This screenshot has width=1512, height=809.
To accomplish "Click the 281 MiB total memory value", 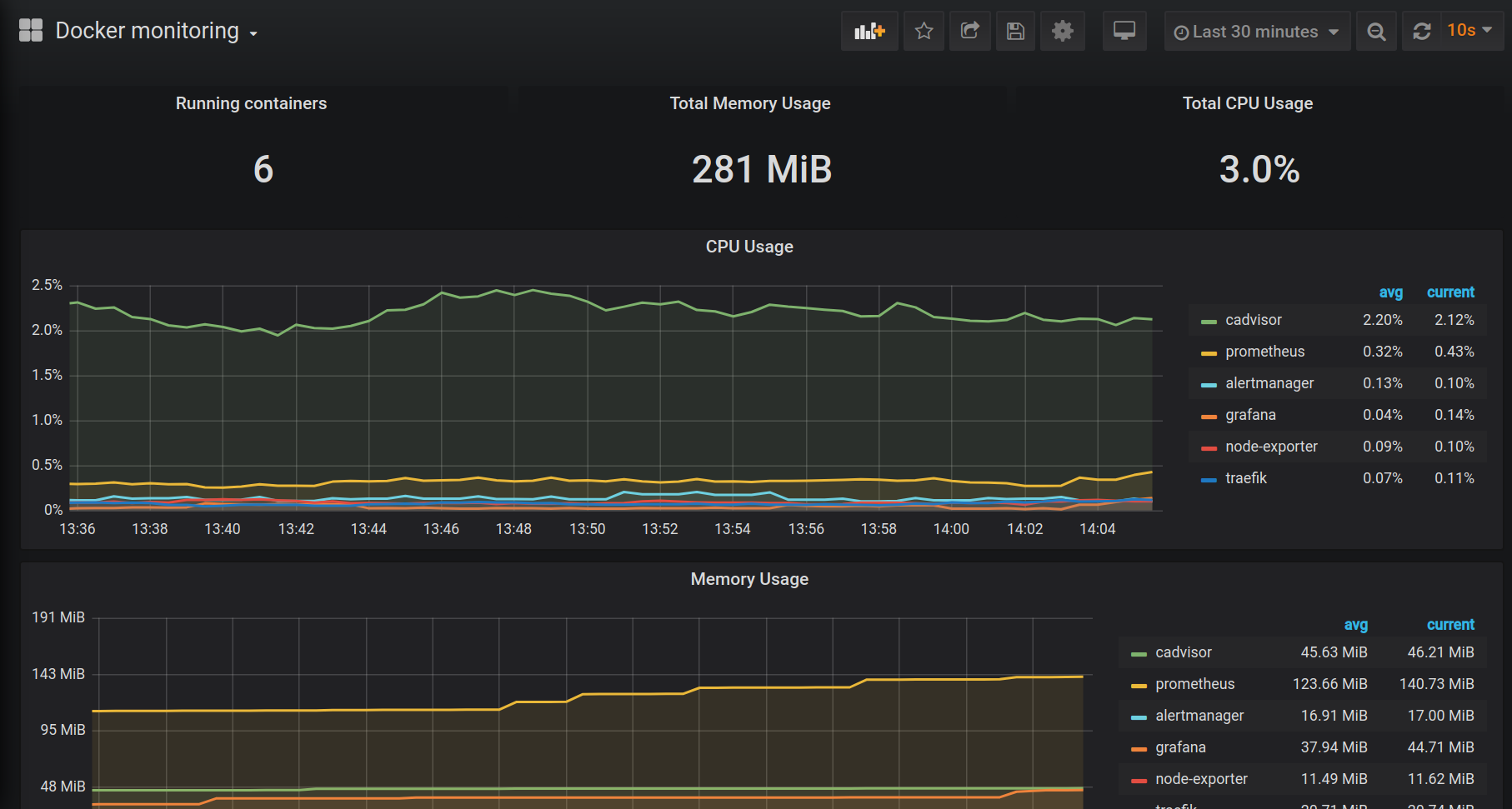I will [762, 170].
